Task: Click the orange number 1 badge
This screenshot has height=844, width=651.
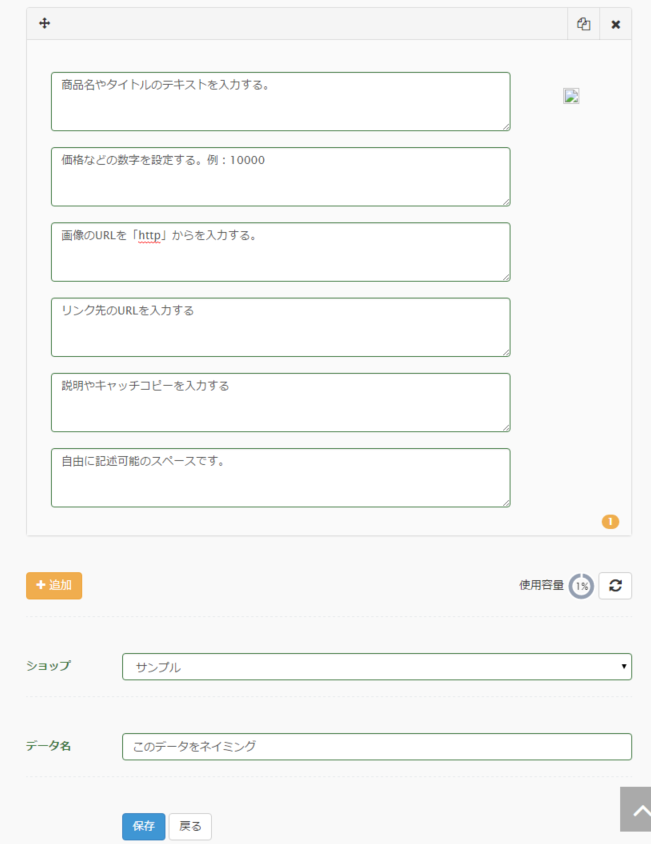Action: (x=610, y=522)
